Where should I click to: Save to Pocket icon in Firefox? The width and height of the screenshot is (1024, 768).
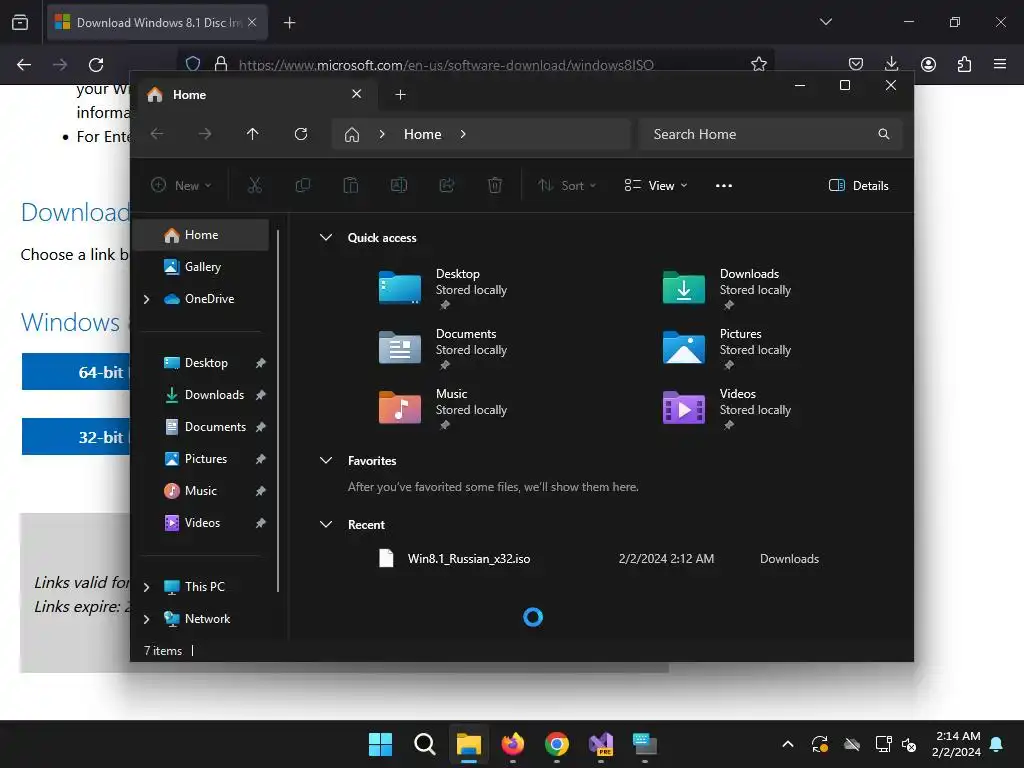click(856, 64)
